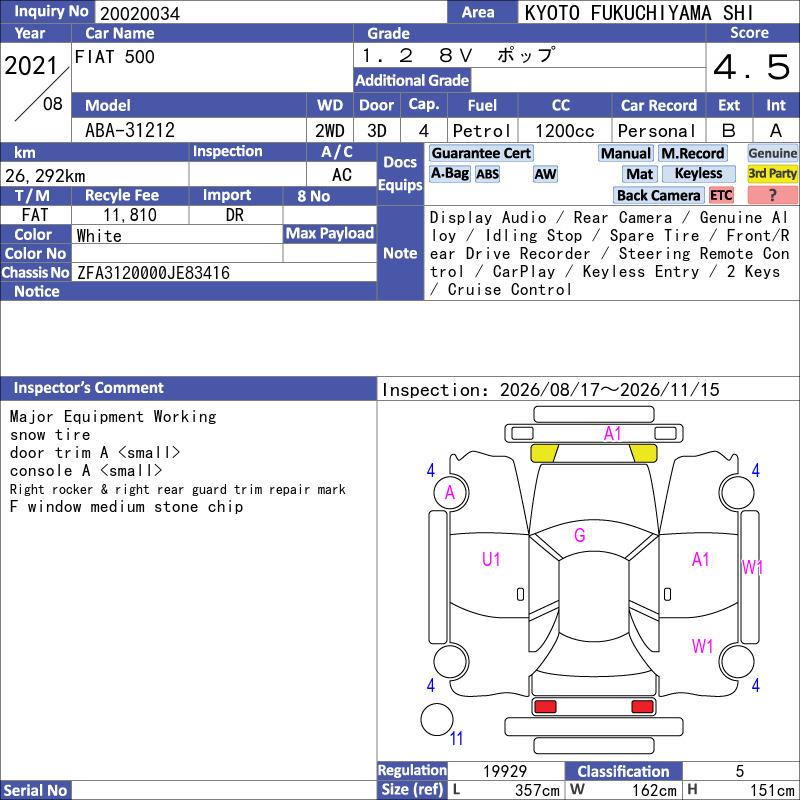Click the F window stone chip comment
Viewport: 800px width, 800px height.
[x=126, y=507]
